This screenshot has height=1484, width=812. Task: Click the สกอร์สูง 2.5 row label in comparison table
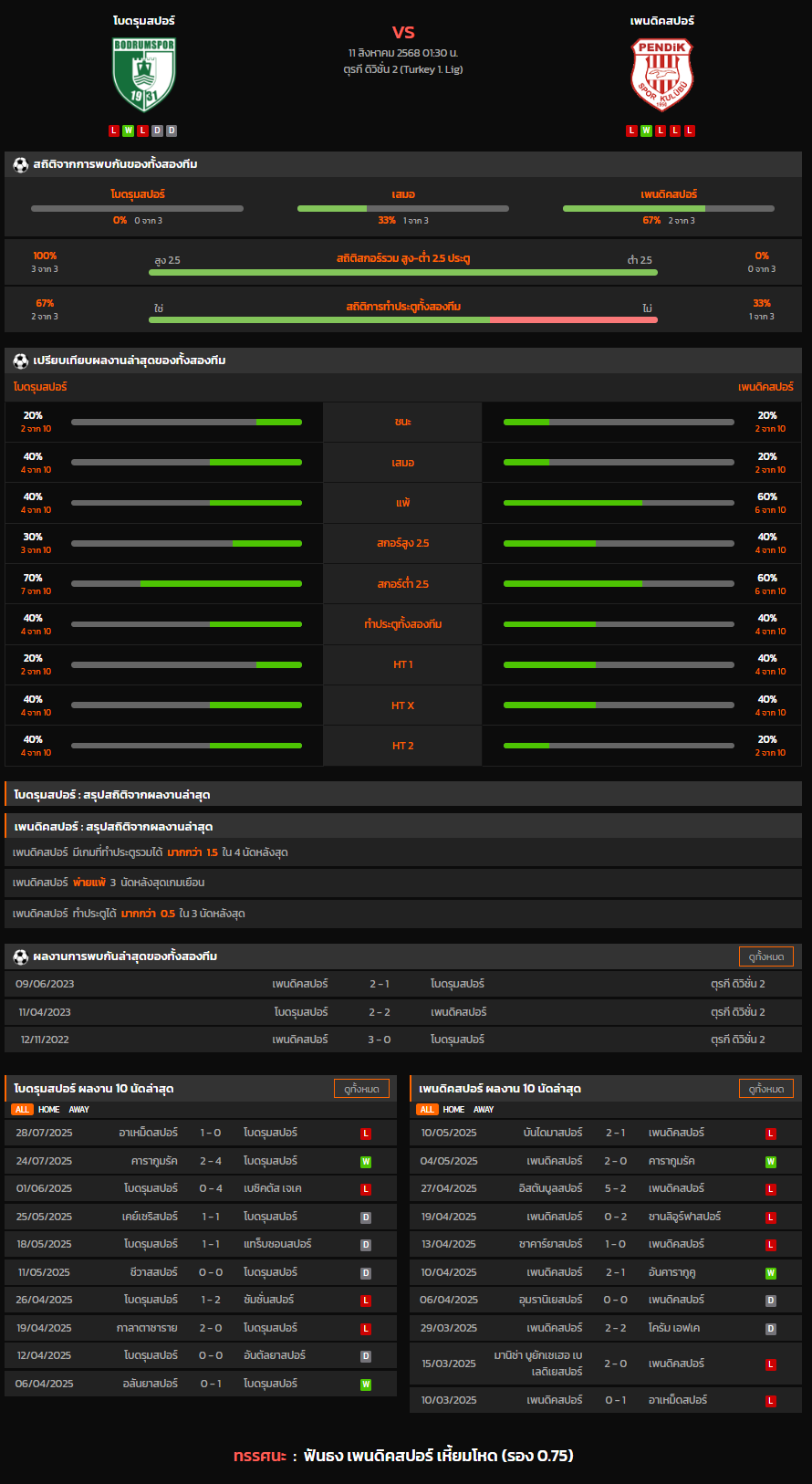point(403,544)
